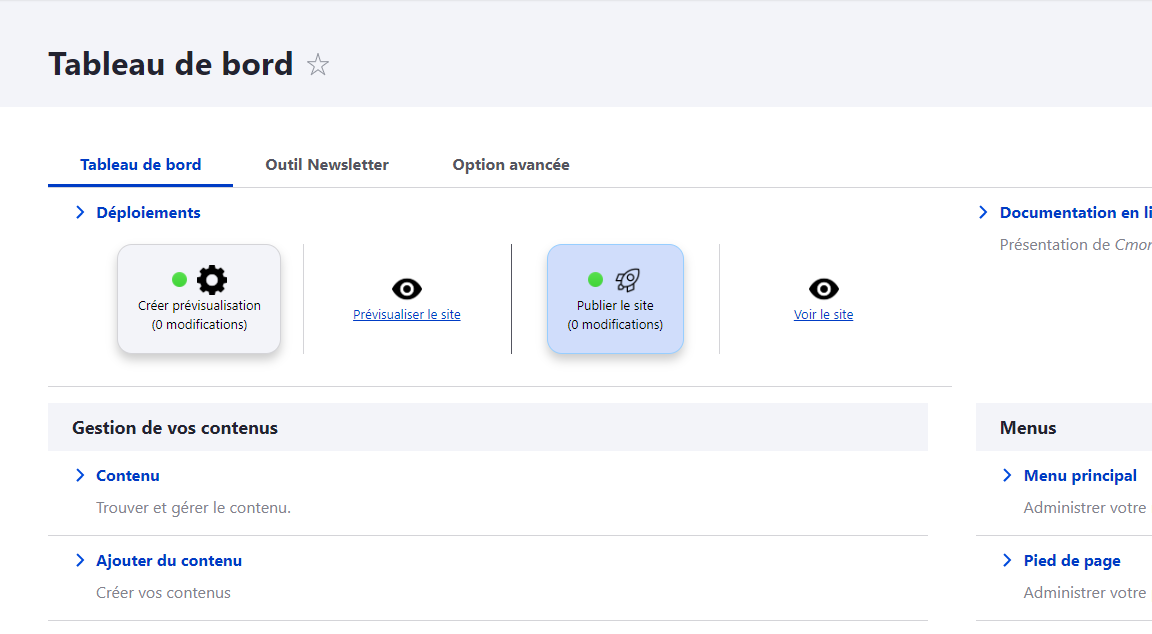
Task: Click green status dot in Publier le site card
Action: [595, 280]
